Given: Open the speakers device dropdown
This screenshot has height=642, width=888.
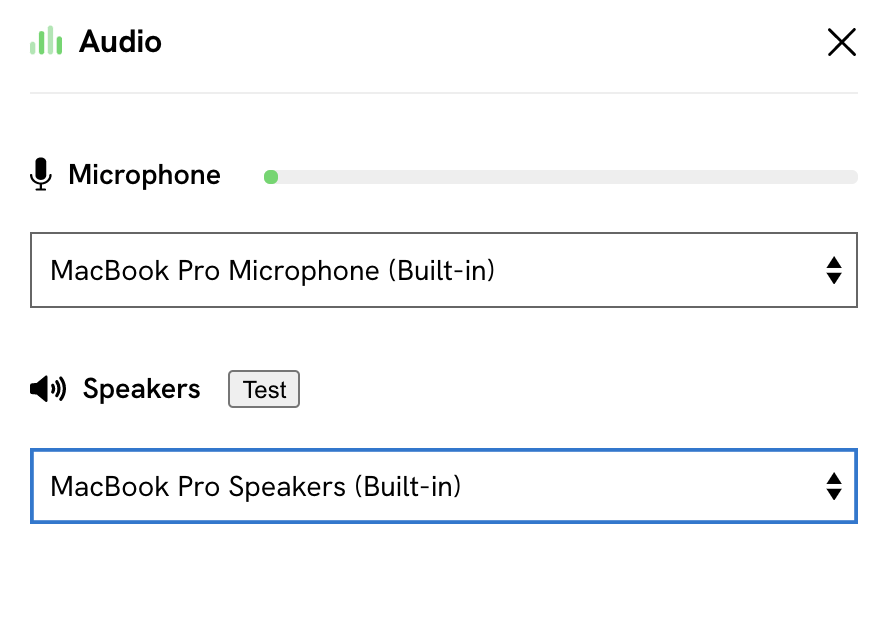Looking at the screenshot, I should [444, 486].
